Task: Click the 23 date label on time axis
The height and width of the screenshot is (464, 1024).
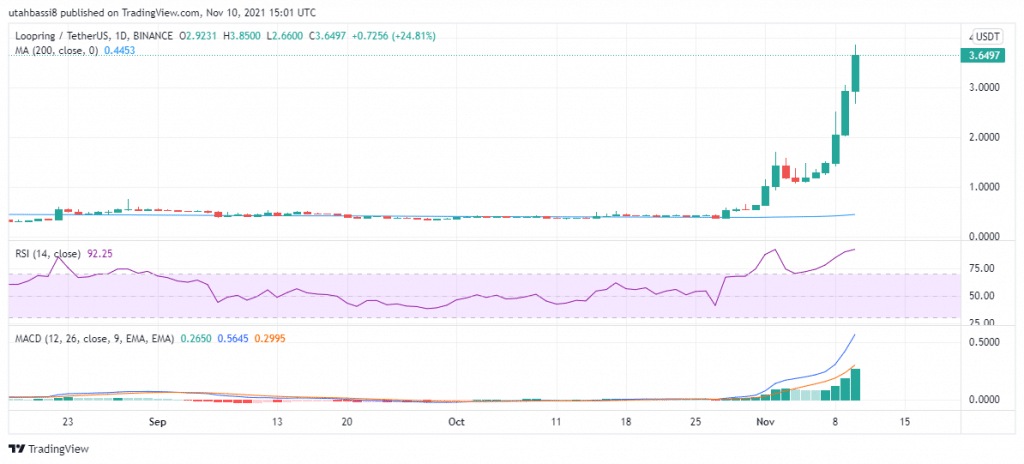Action: click(x=67, y=422)
